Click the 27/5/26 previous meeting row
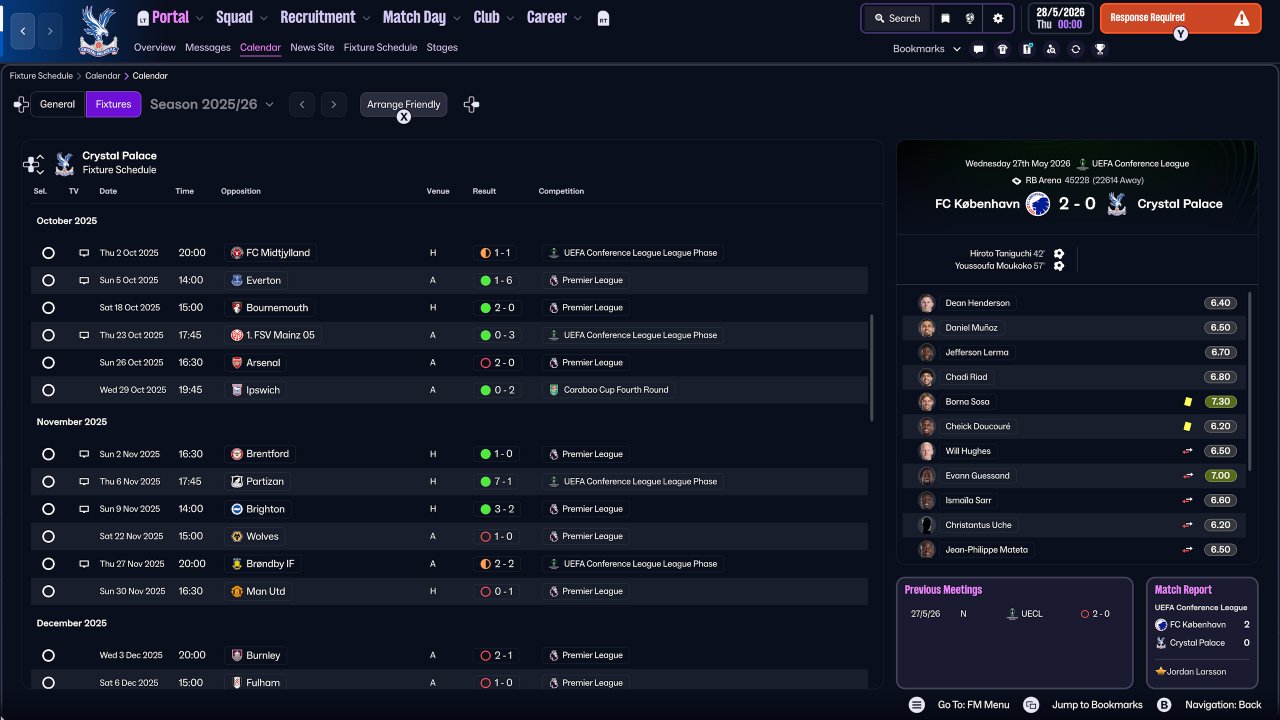This screenshot has height=720, width=1280. click(1014, 614)
